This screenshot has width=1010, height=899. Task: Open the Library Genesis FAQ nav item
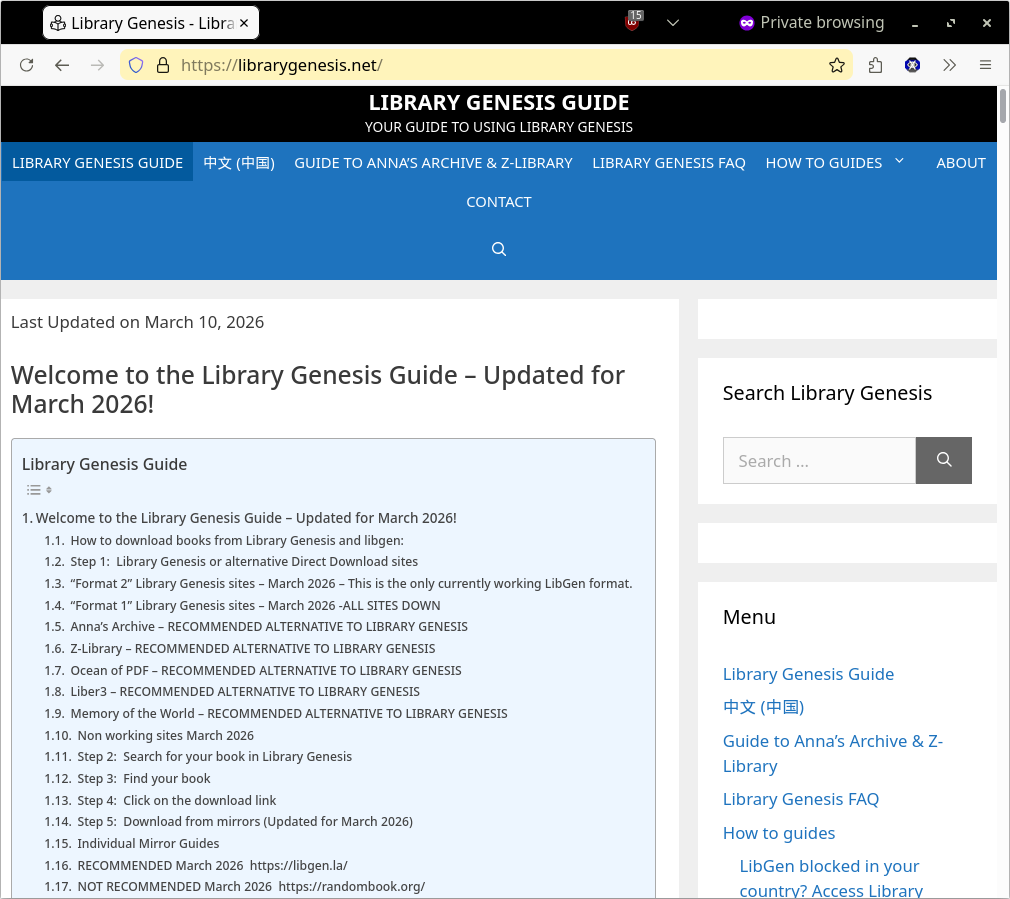click(x=668, y=162)
